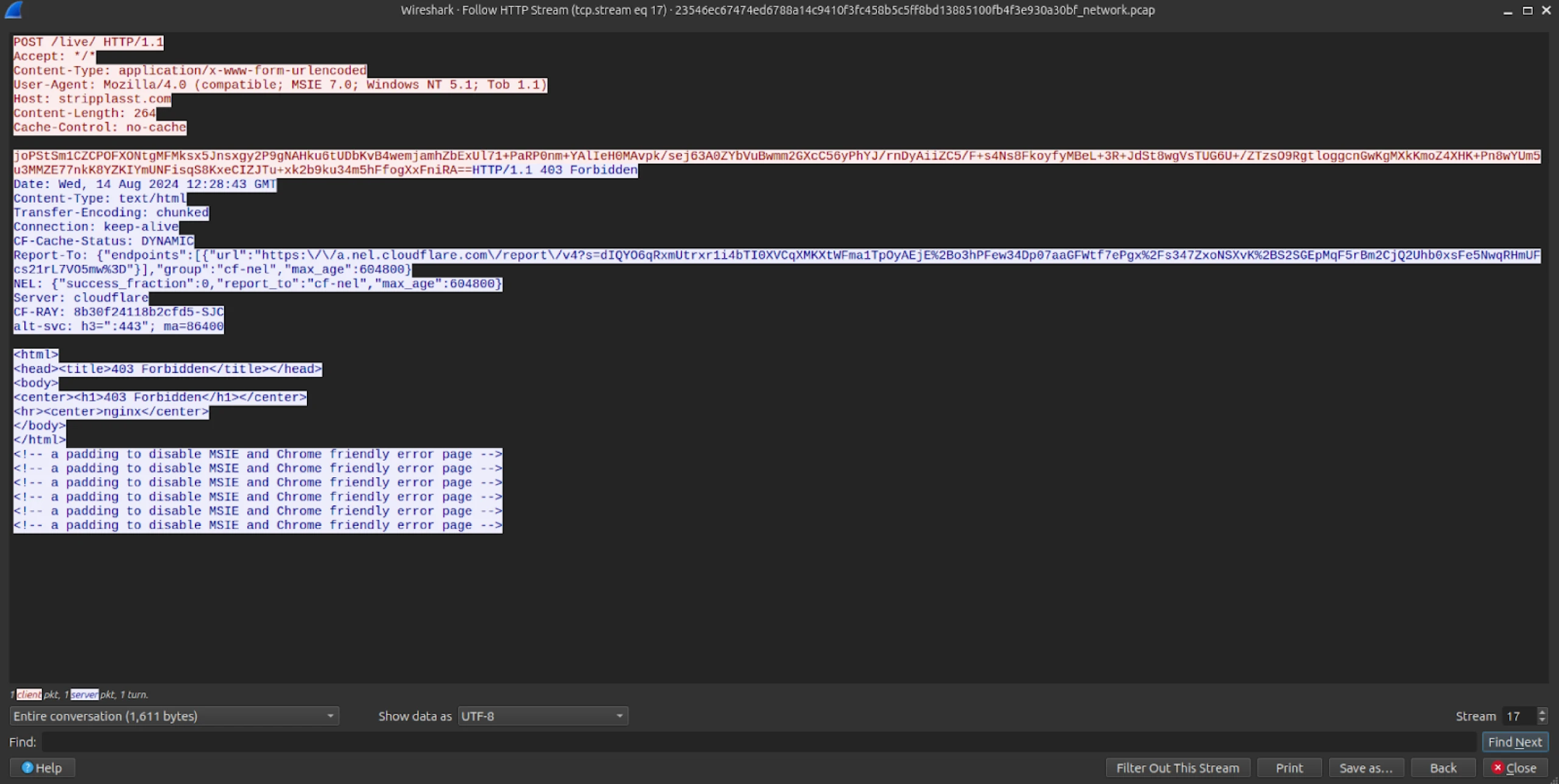Click 'Content-Type: application/x-www-form-urlencoded' line

tap(190, 71)
